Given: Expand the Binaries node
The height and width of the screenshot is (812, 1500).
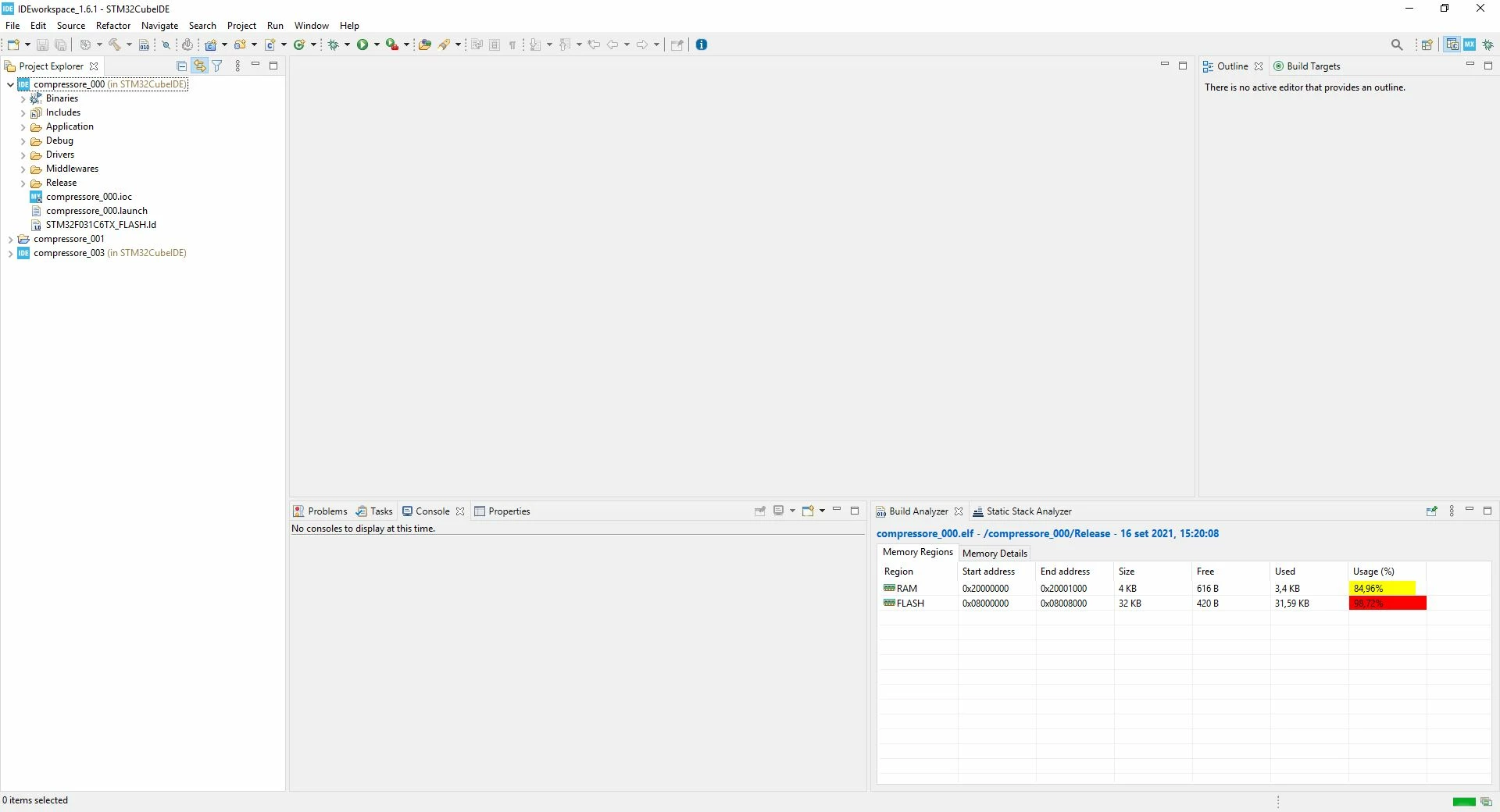Looking at the screenshot, I should tap(23, 98).
